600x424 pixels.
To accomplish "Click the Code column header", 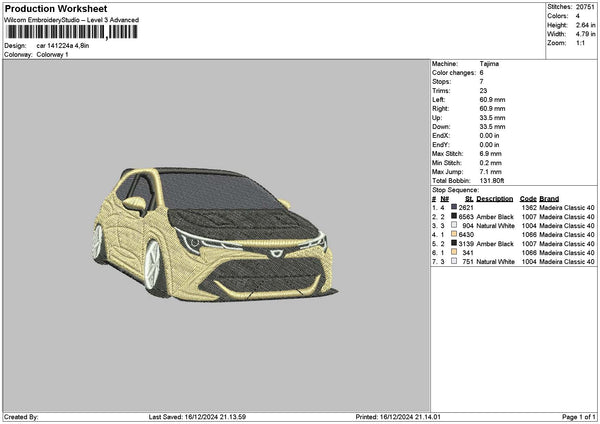I will click(x=528, y=198).
